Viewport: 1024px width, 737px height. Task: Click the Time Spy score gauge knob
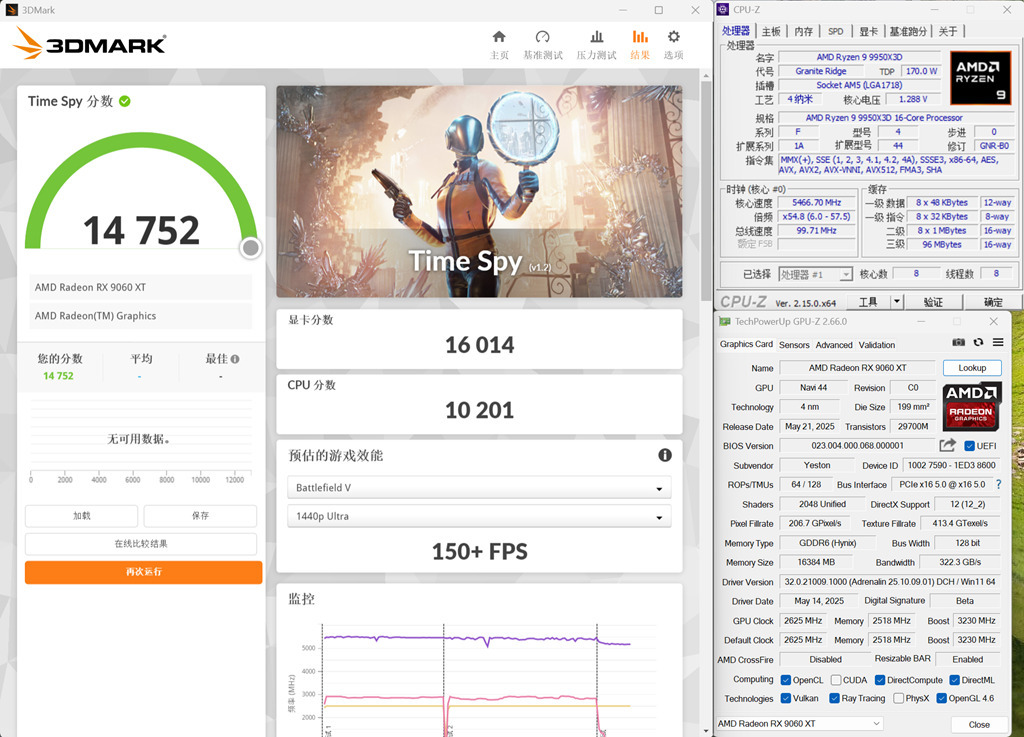250,248
